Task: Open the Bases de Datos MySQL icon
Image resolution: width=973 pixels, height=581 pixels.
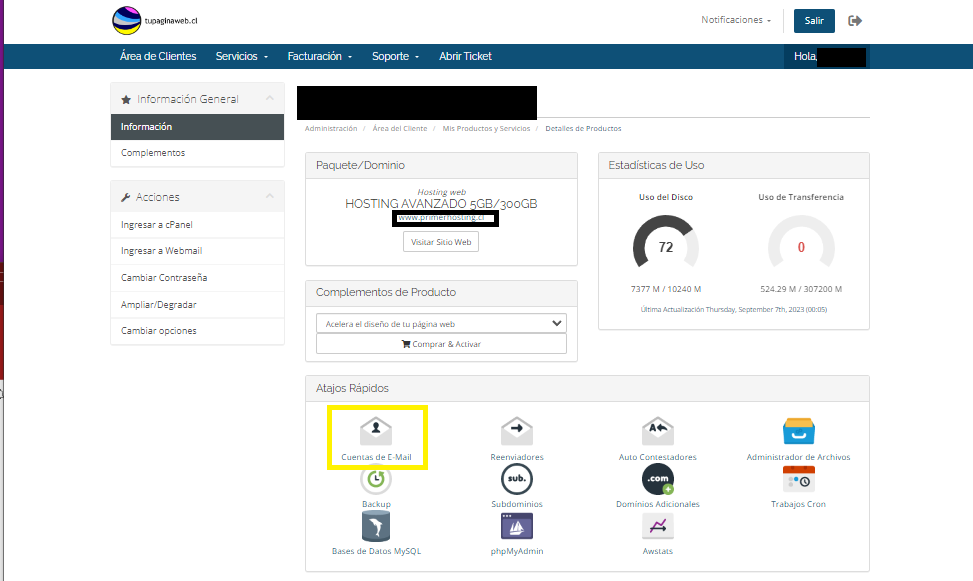Action: (x=376, y=526)
